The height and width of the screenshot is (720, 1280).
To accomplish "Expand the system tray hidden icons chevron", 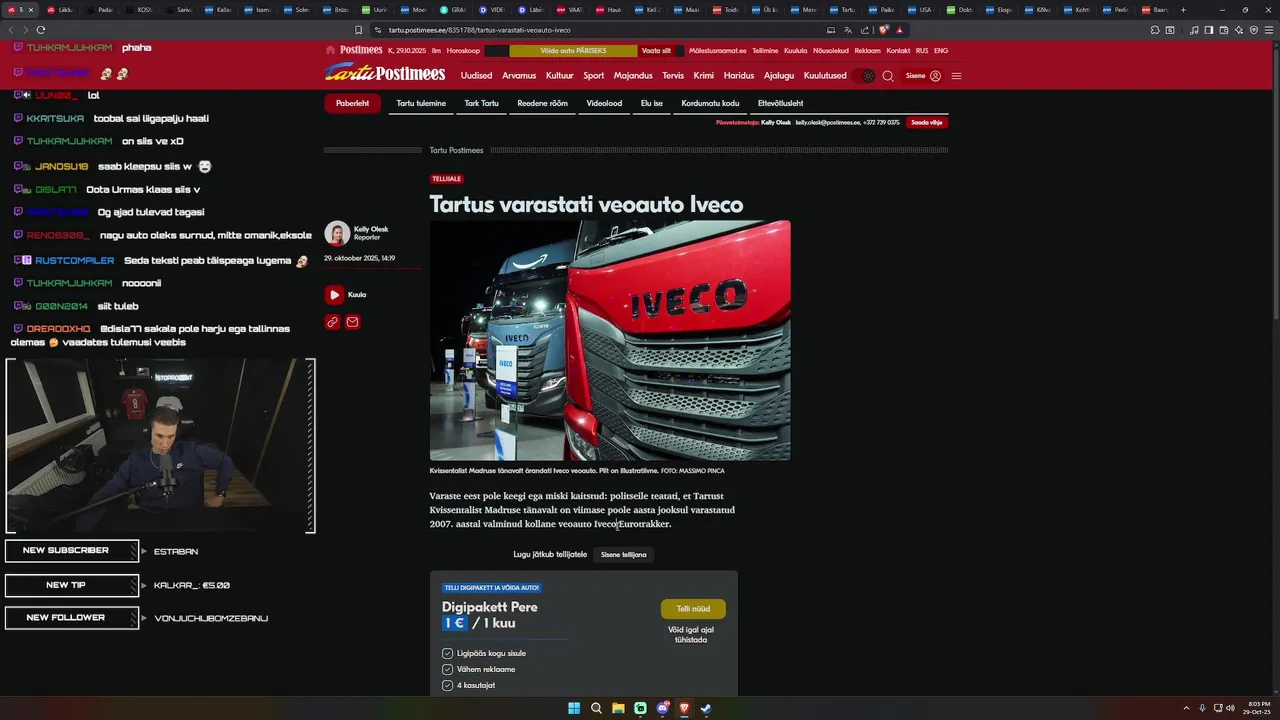I will [x=1187, y=708].
